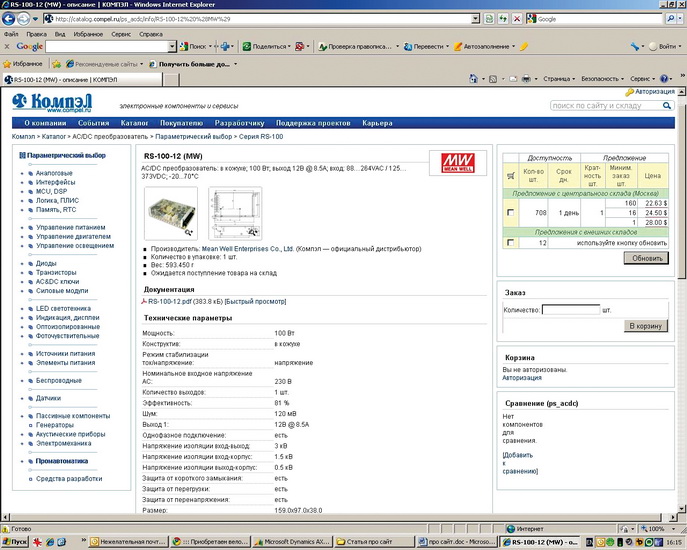This screenshot has height=550, width=687.
Task: Open Каталог in site navigation
Action: click(135, 123)
